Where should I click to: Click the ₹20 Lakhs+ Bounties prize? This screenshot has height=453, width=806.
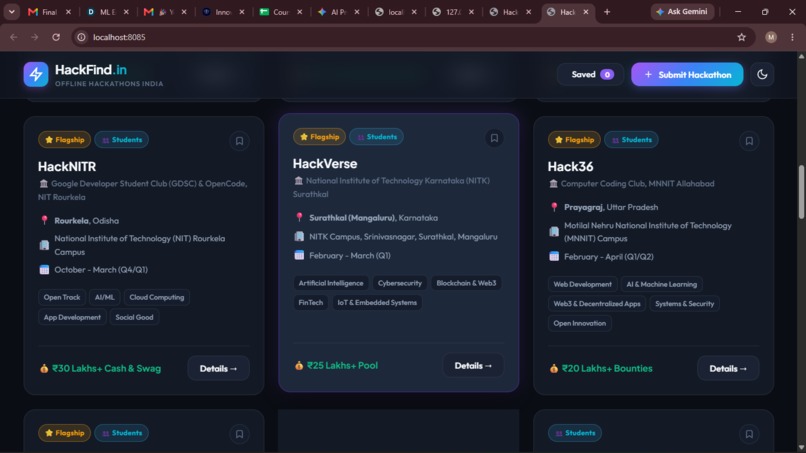pos(607,369)
